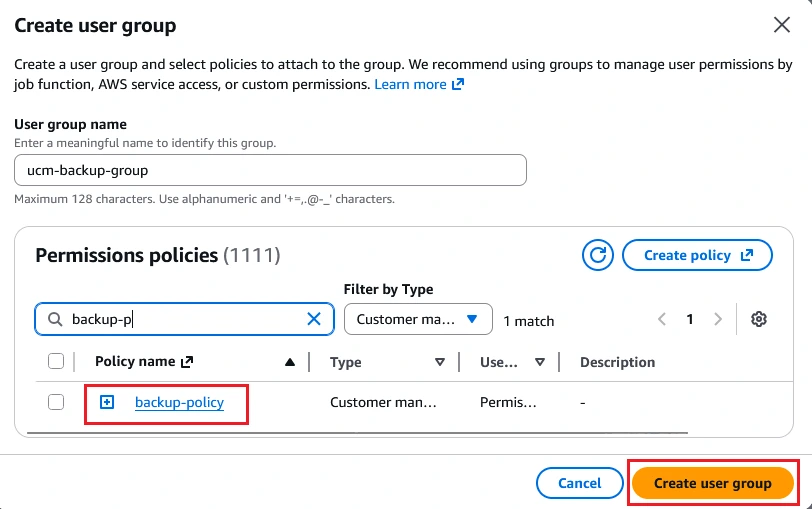812x509 pixels.
Task: Open the Create policy button
Action: [697, 255]
